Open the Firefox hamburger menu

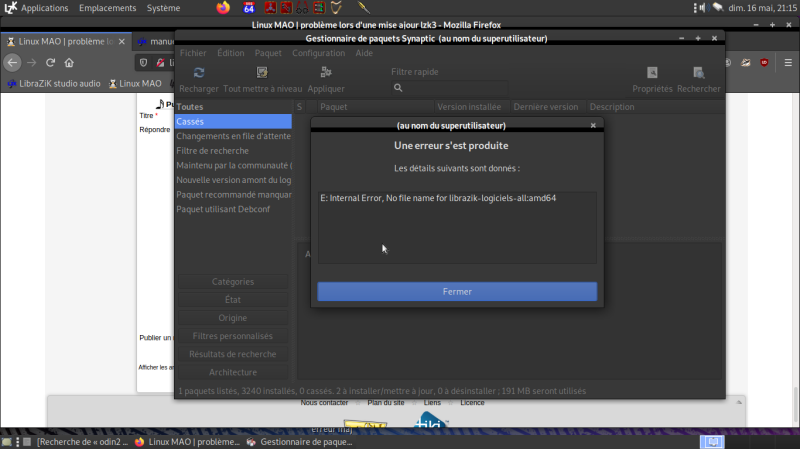click(x=788, y=63)
